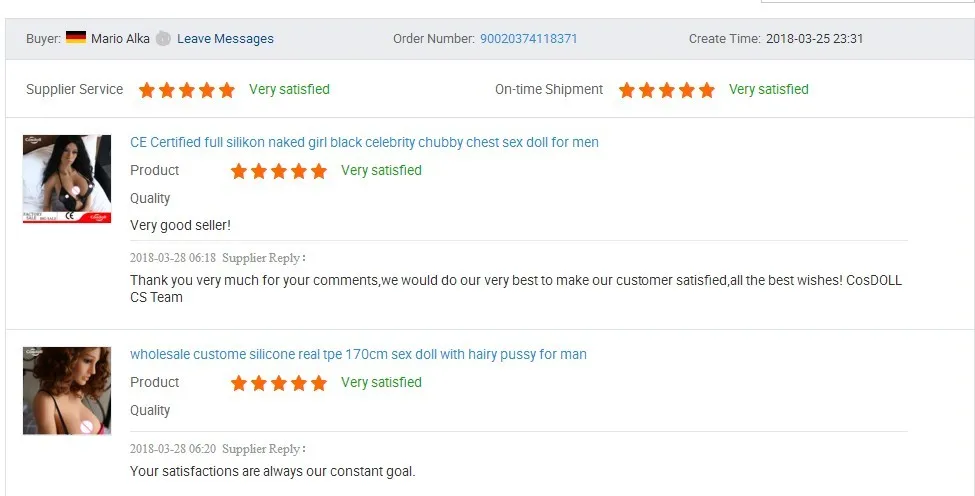The height and width of the screenshot is (496, 975).
Task: Click the create time 2018-03-25 23:31
Action: [814, 39]
